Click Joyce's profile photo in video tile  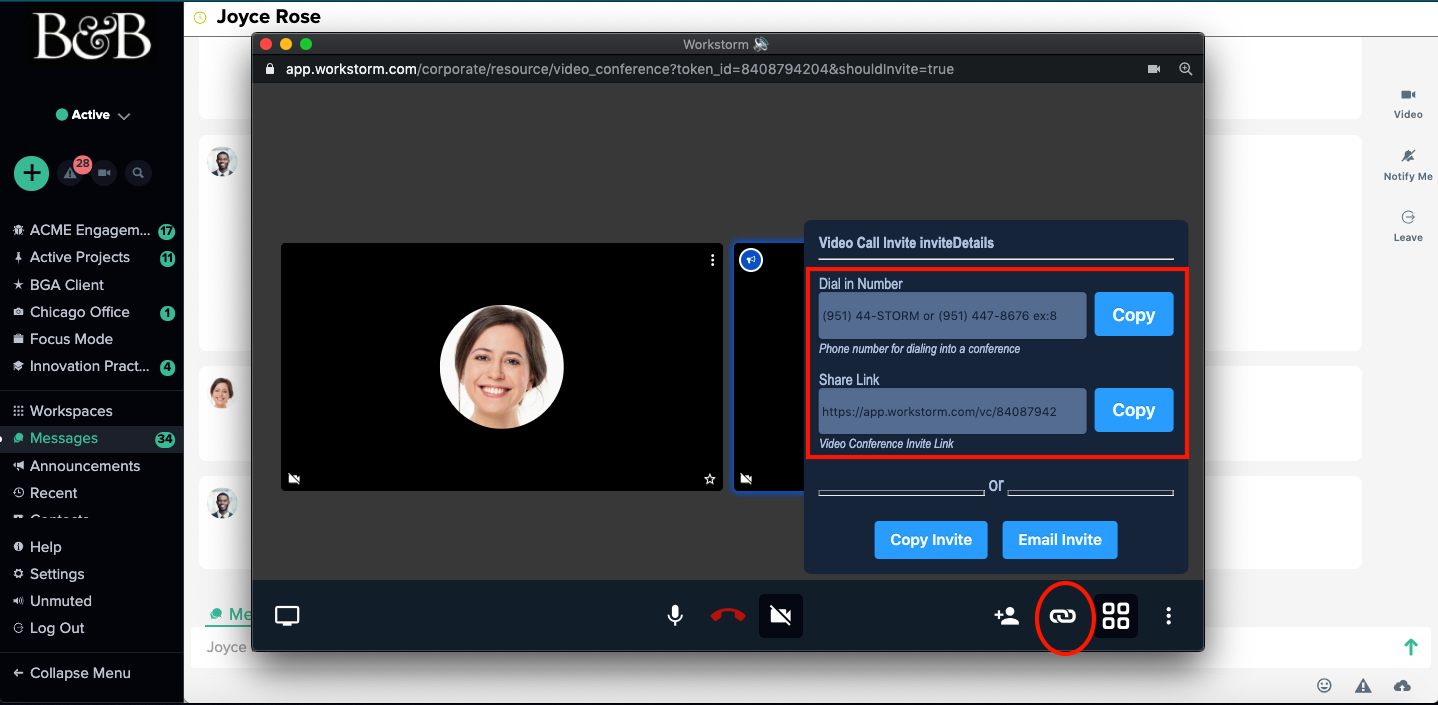point(502,367)
